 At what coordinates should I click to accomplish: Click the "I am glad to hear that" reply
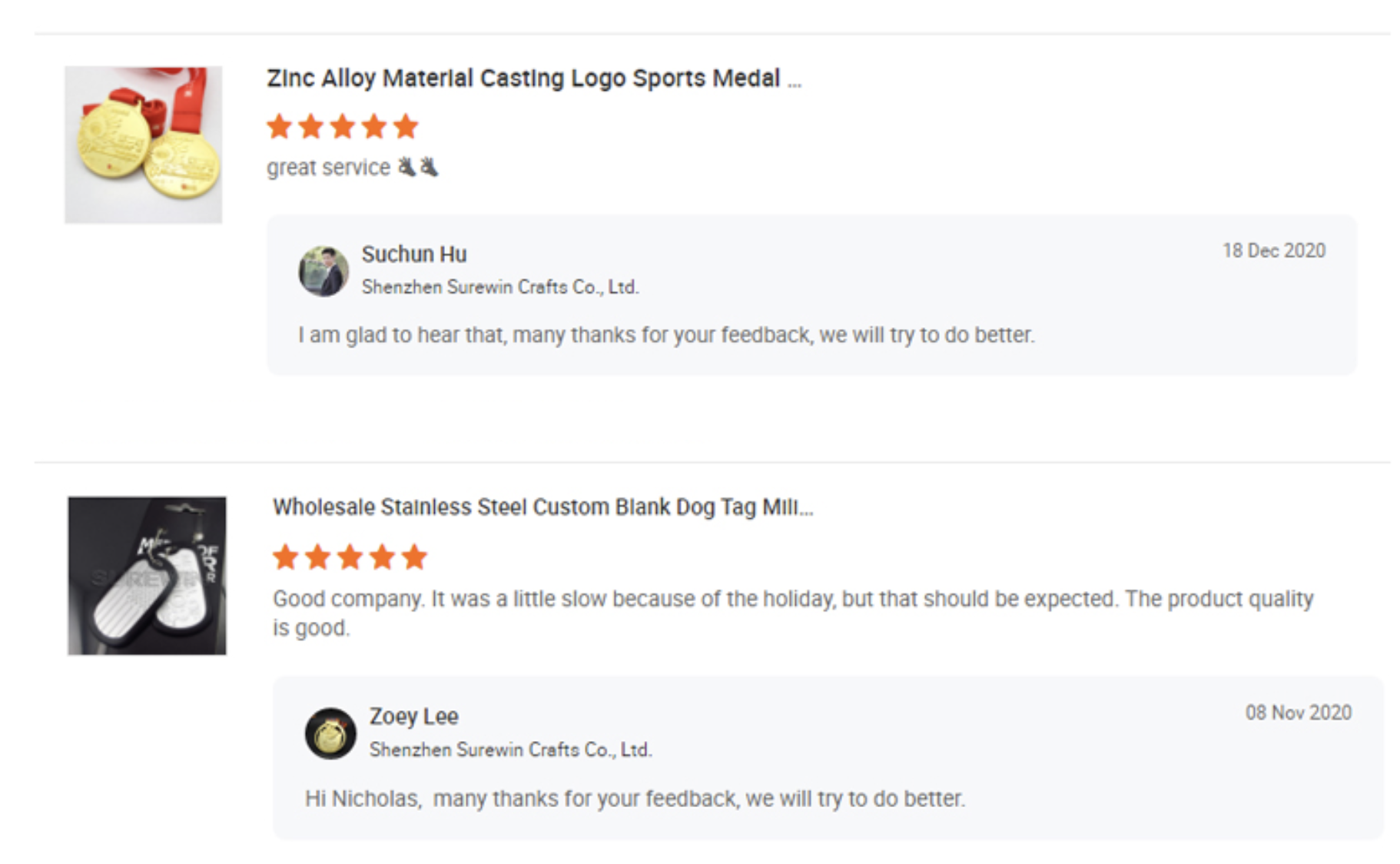[666, 335]
